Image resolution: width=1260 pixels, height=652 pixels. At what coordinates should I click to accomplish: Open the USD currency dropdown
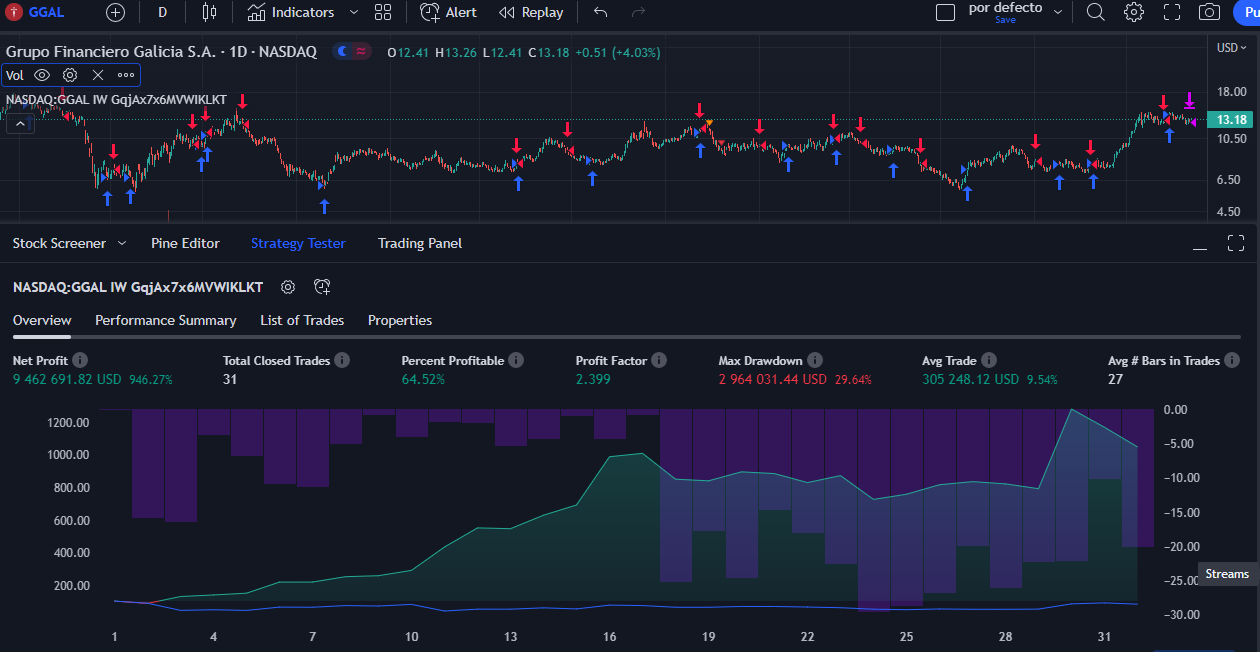(x=1231, y=47)
